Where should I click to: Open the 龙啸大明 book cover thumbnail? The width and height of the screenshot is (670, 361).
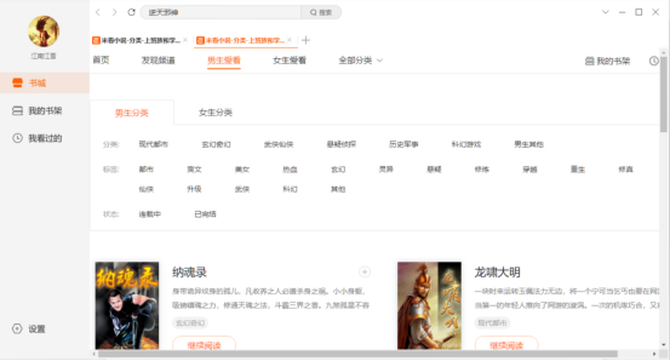tap(429, 305)
